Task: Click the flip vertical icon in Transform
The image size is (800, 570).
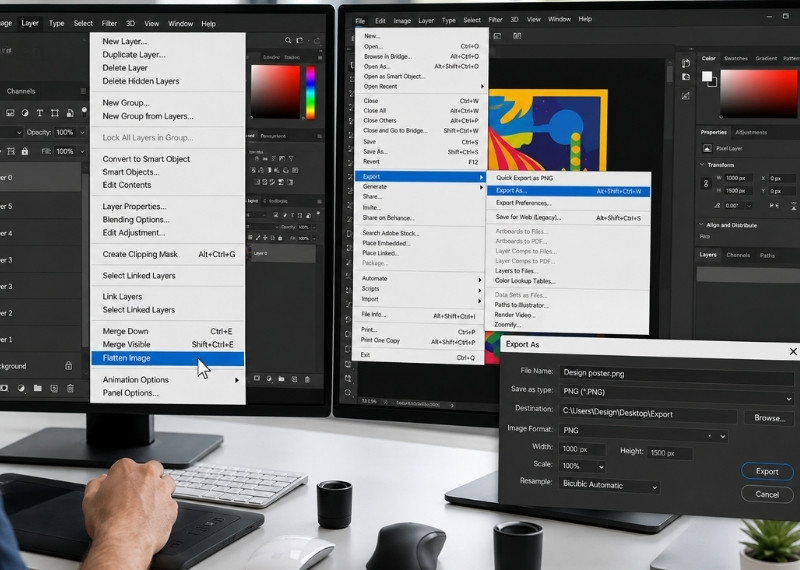Action: pyautogui.click(x=794, y=205)
